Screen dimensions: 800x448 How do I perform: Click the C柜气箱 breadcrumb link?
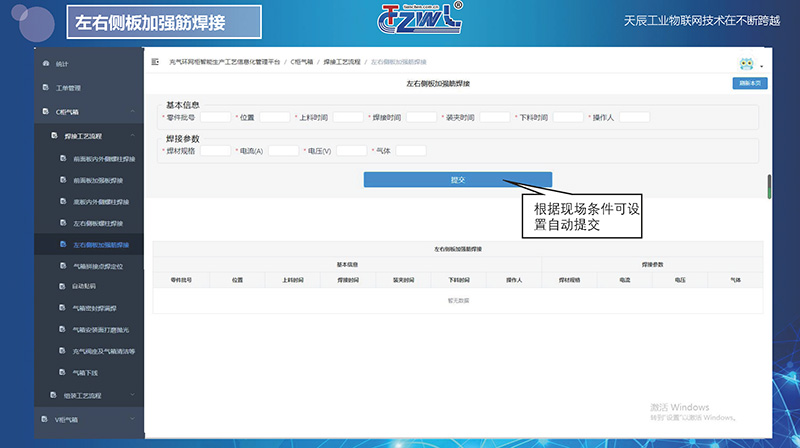click(x=302, y=62)
